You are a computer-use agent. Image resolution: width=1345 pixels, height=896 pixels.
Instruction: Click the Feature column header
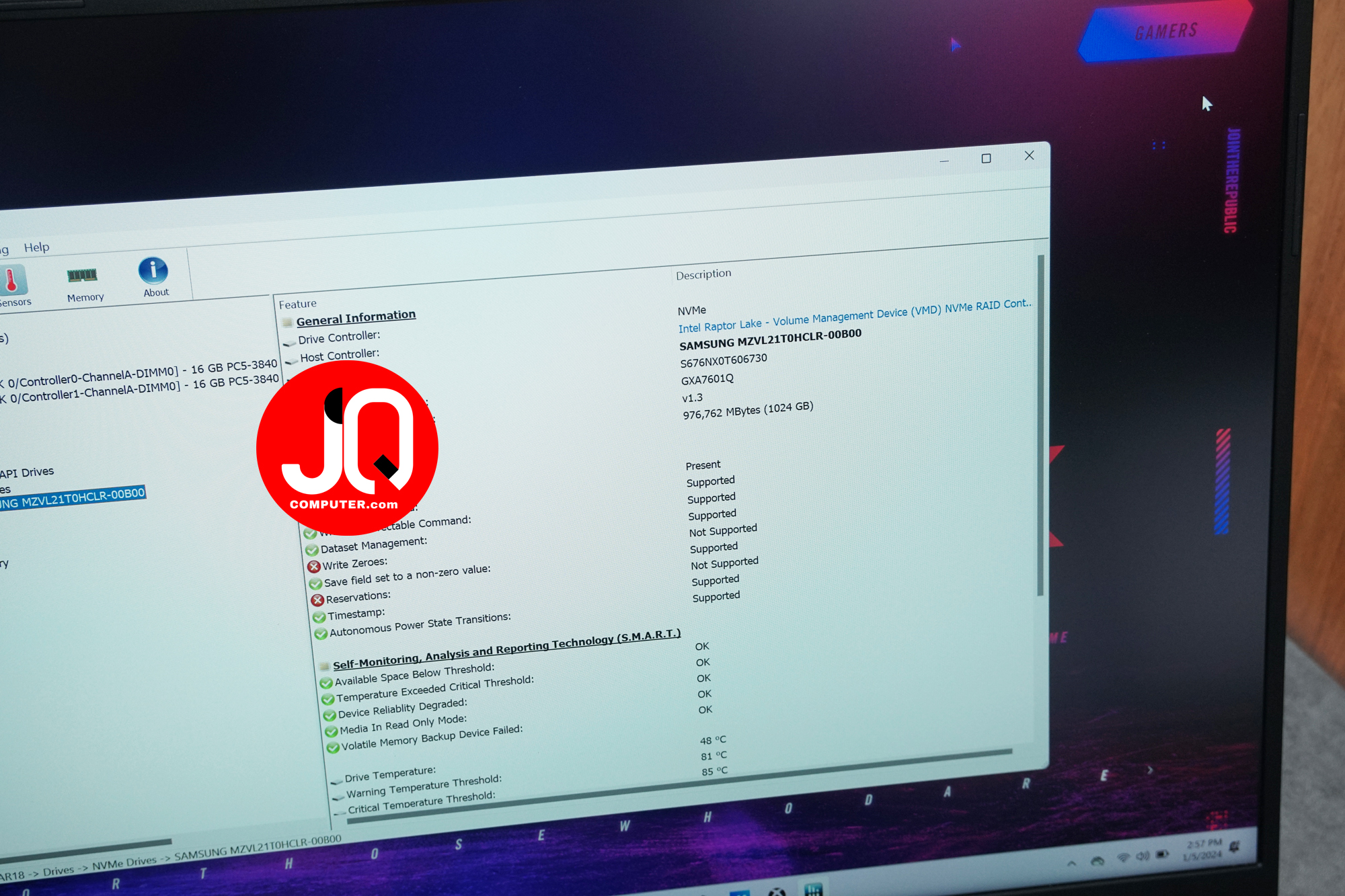tap(297, 304)
